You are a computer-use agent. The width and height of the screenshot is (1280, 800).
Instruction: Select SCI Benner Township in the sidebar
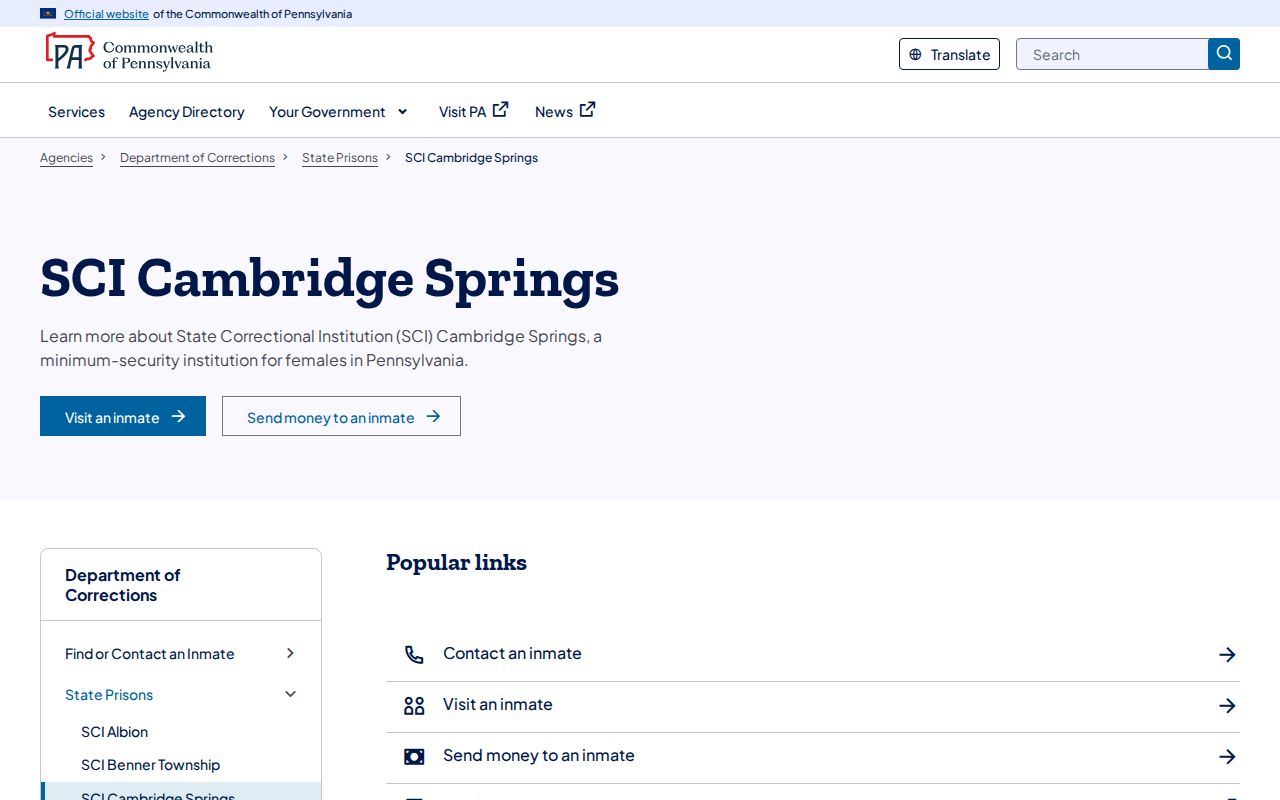(150, 765)
